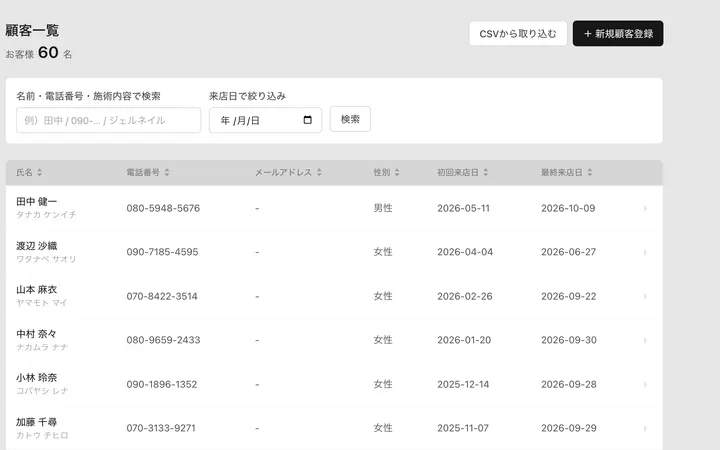Select customer name 田中 健一
The width and height of the screenshot is (720, 450).
(x=37, y=202)
